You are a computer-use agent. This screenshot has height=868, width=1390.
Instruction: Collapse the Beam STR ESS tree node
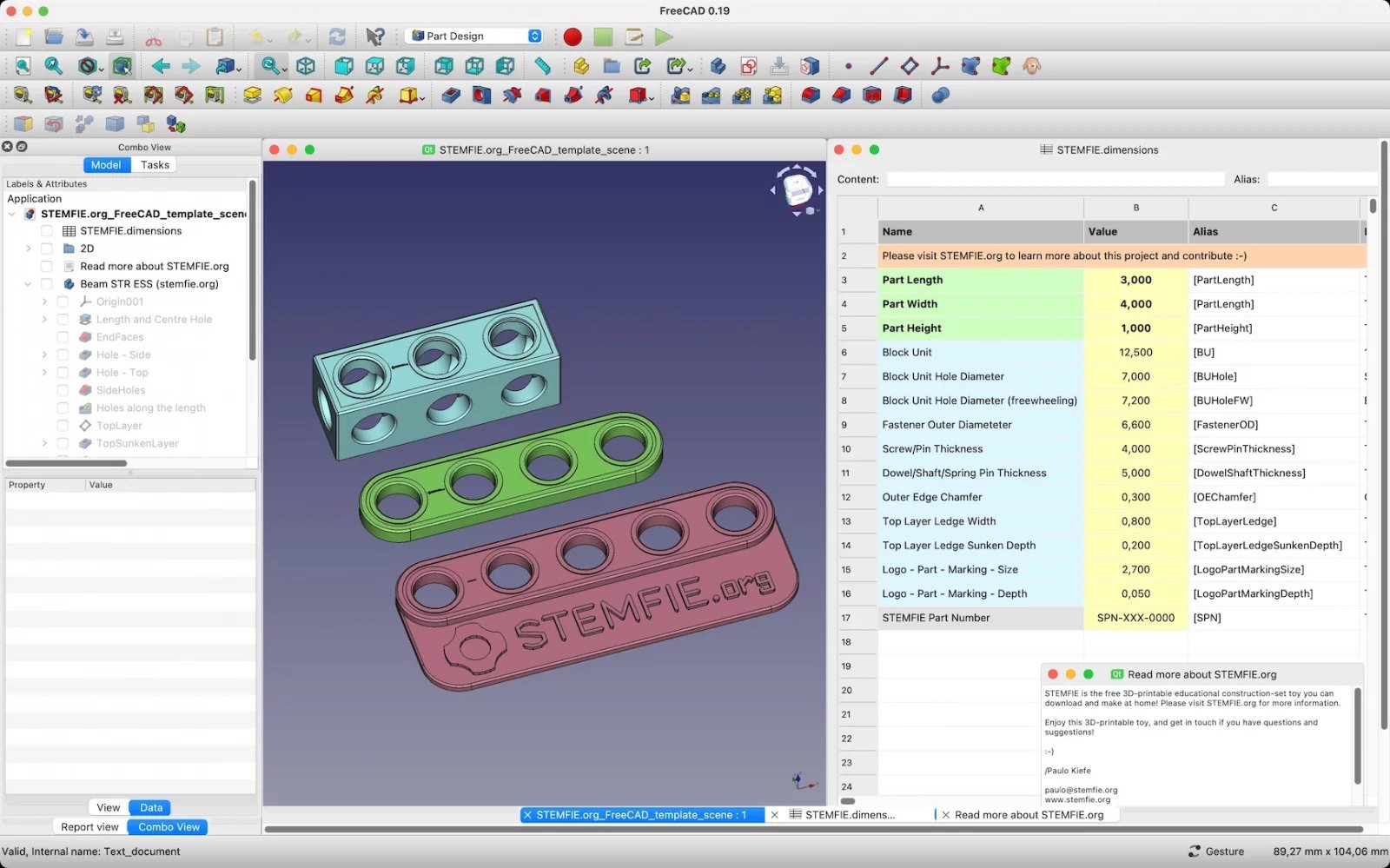click(28, 284)
